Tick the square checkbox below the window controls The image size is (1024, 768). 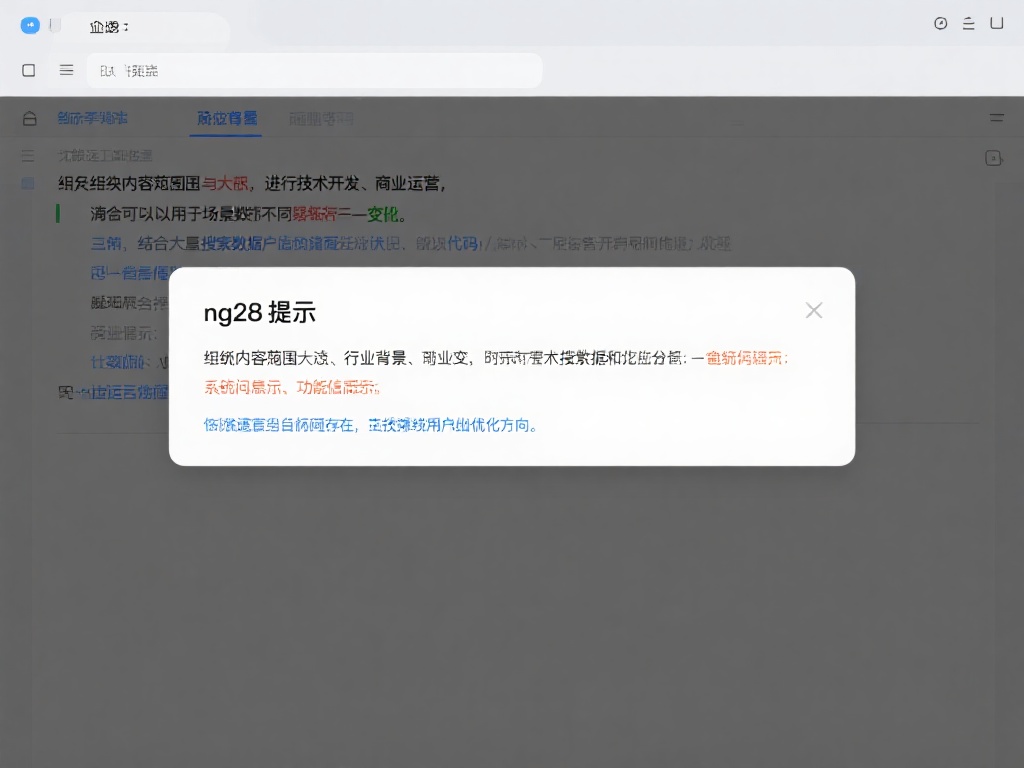pyautogui.click(x=29, y=70)
